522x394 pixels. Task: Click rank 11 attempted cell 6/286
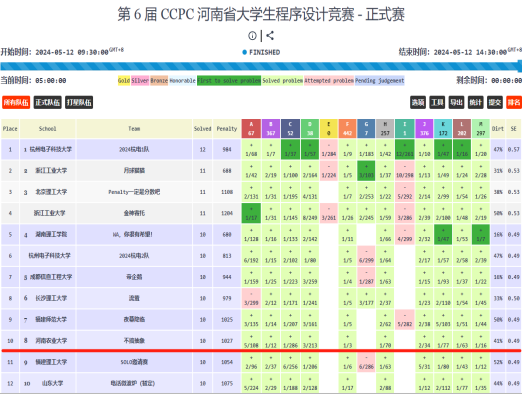point(366,362)
